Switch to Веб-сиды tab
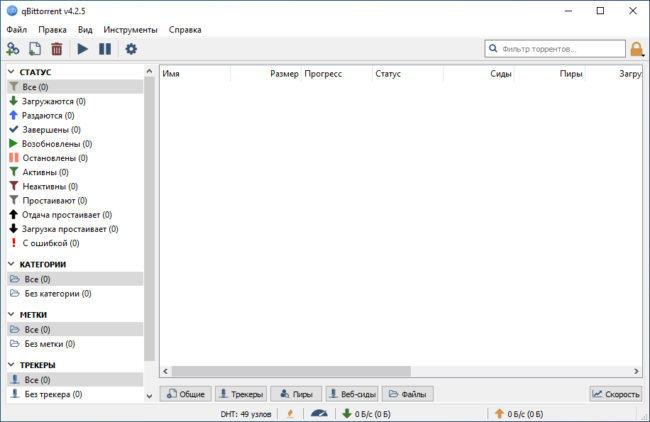The height and width of the screenshot is (422, 650). pyautogui.click(x=352, y=394)
